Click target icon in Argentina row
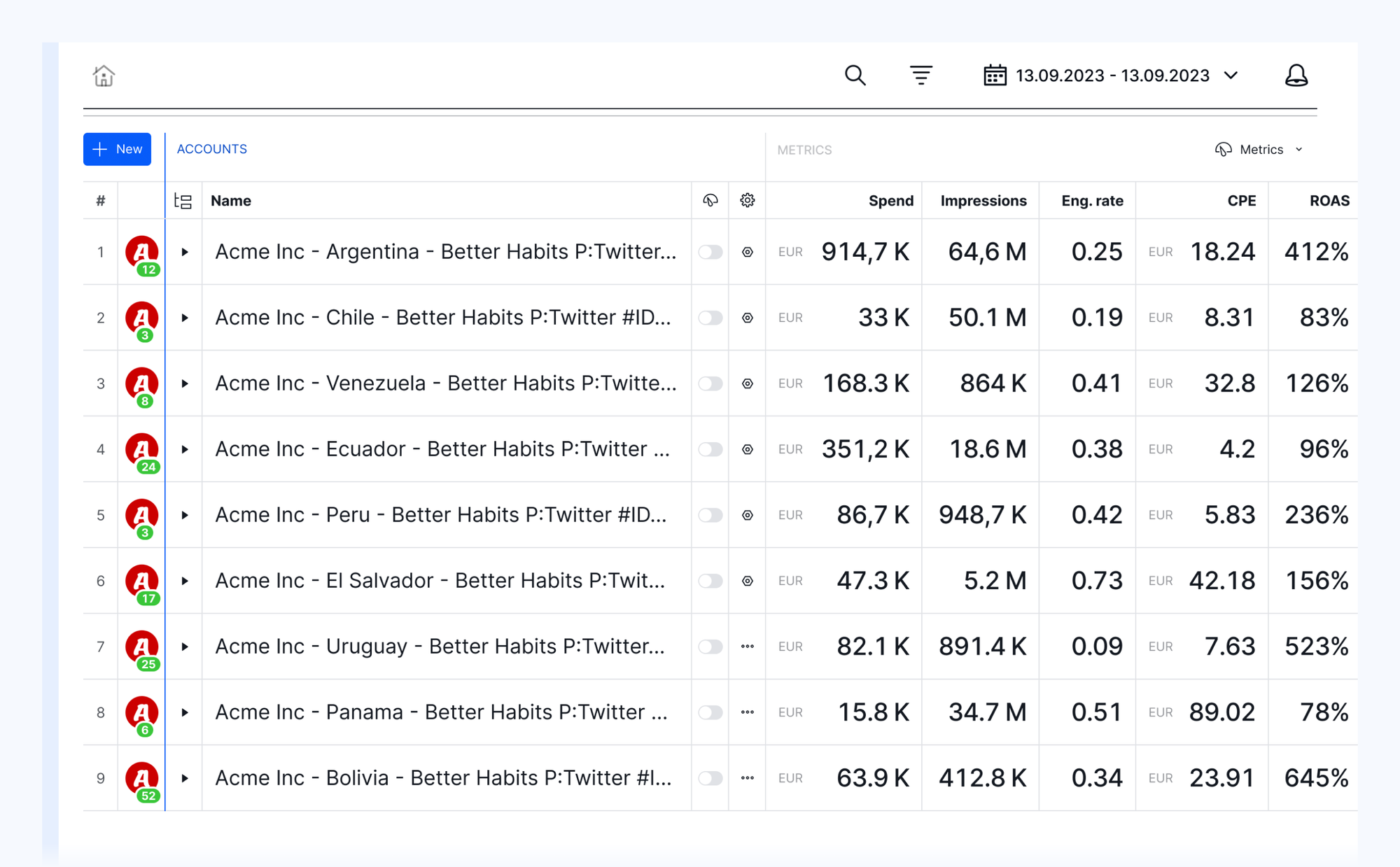 [747, 252]
